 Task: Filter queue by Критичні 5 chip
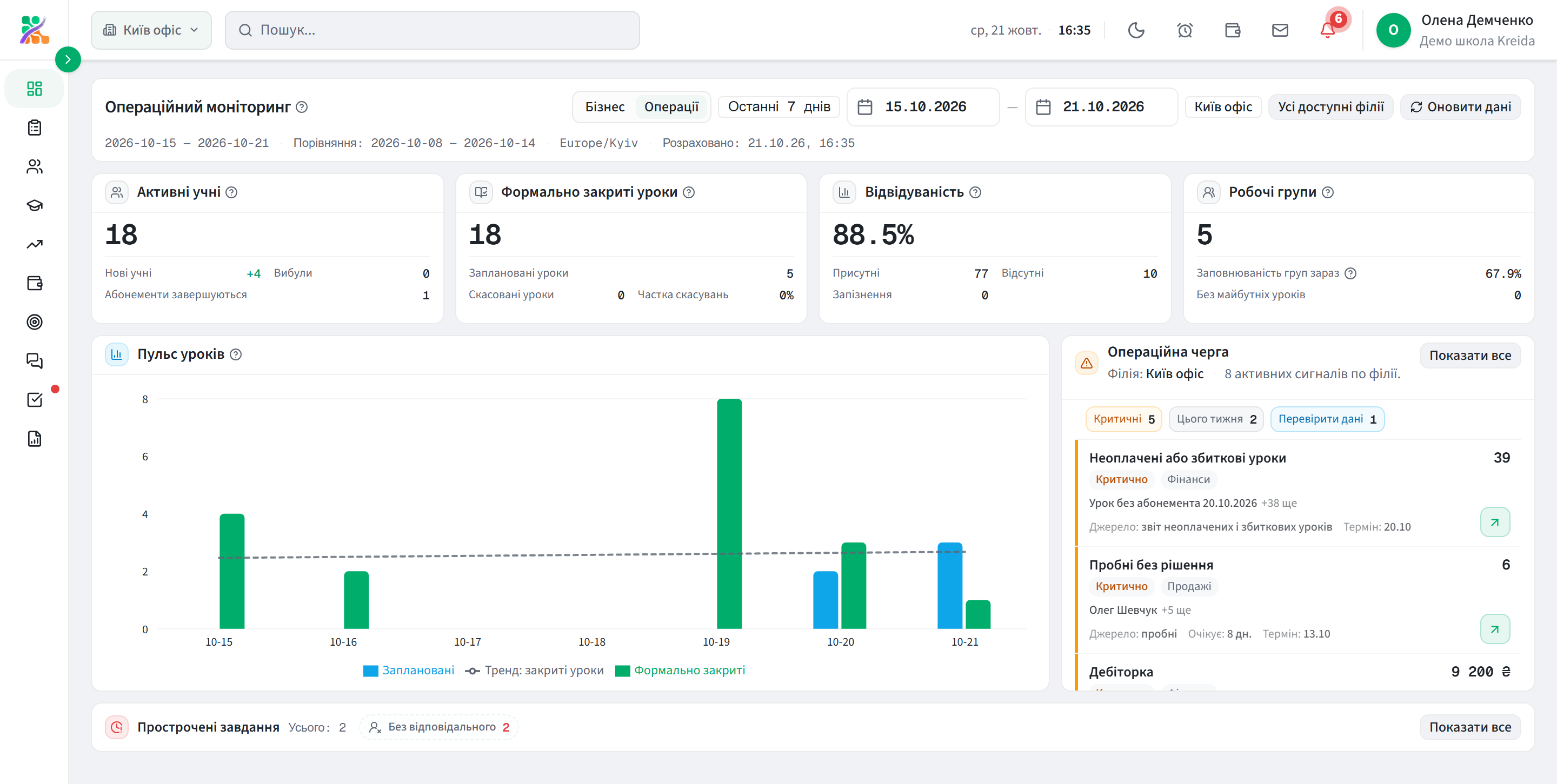tap(1123, 419)
